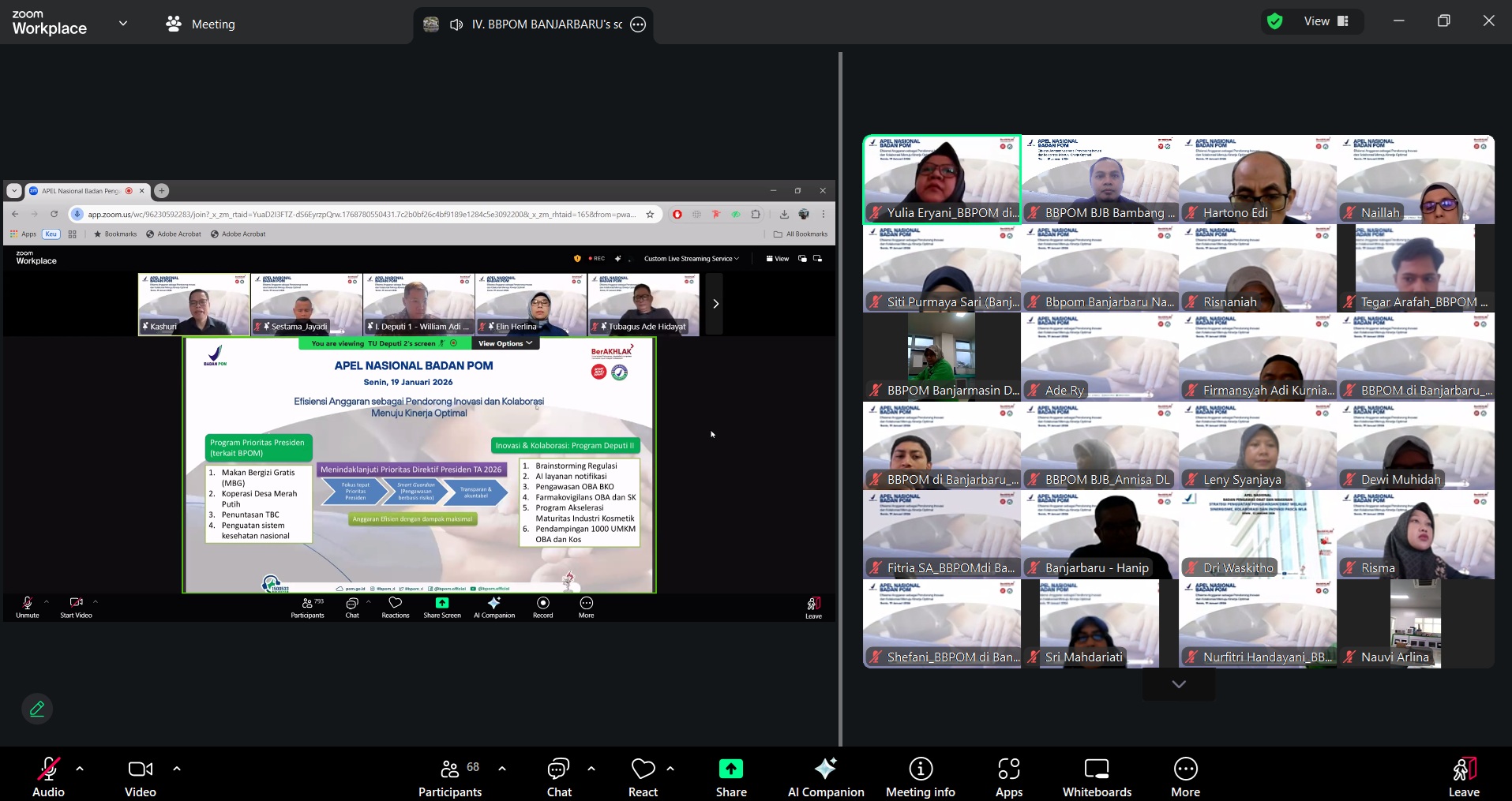Open the Apps panel
The height and width of the screenshot is (801, 1512).
(1009, 777)
